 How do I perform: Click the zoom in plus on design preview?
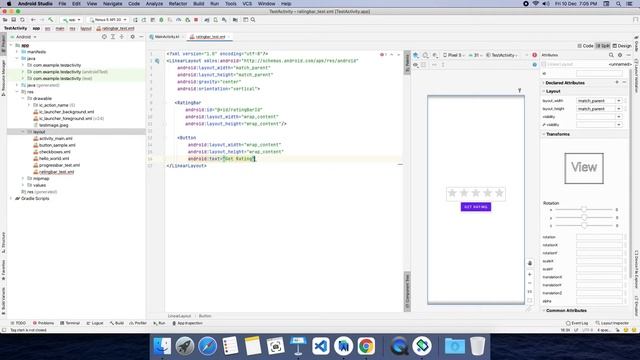pyautogui.click(x=530, y=275)
